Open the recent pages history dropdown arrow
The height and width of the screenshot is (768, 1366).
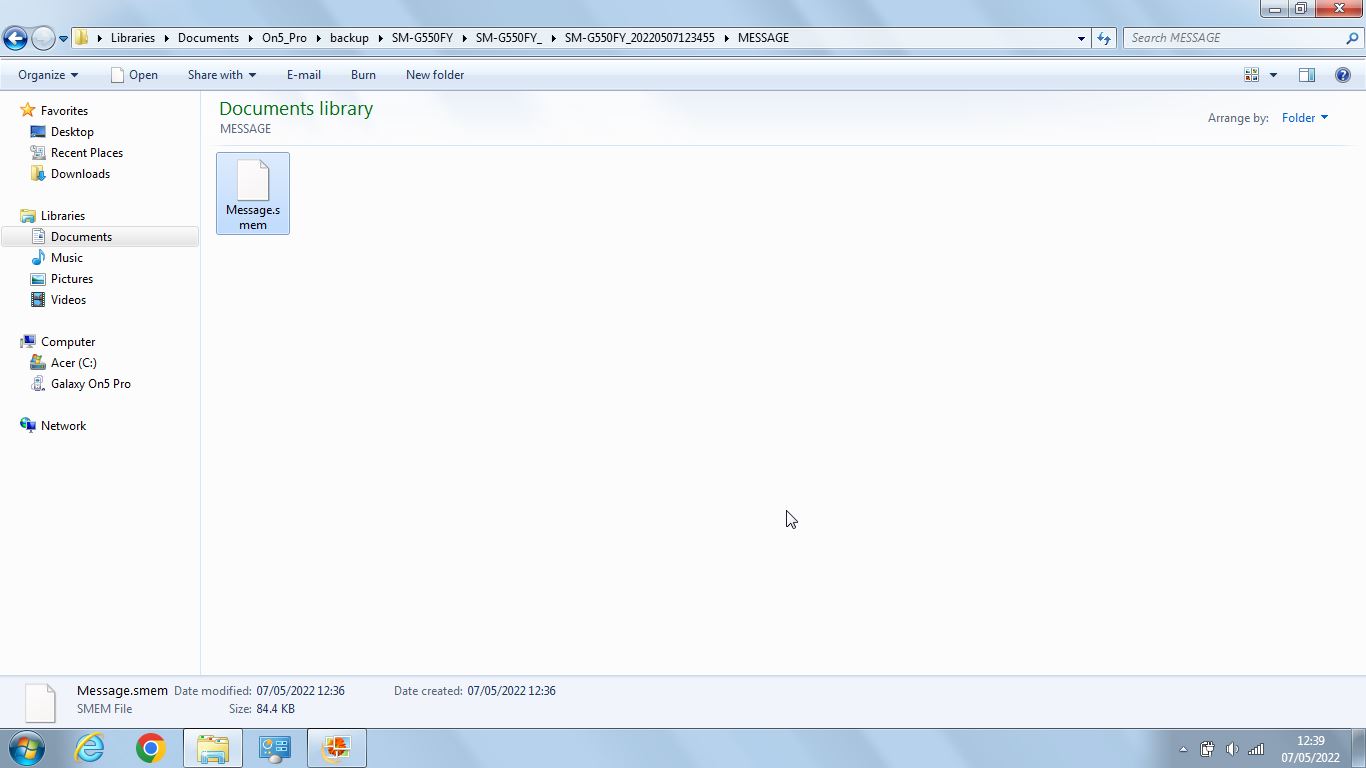tap(63, 39)
